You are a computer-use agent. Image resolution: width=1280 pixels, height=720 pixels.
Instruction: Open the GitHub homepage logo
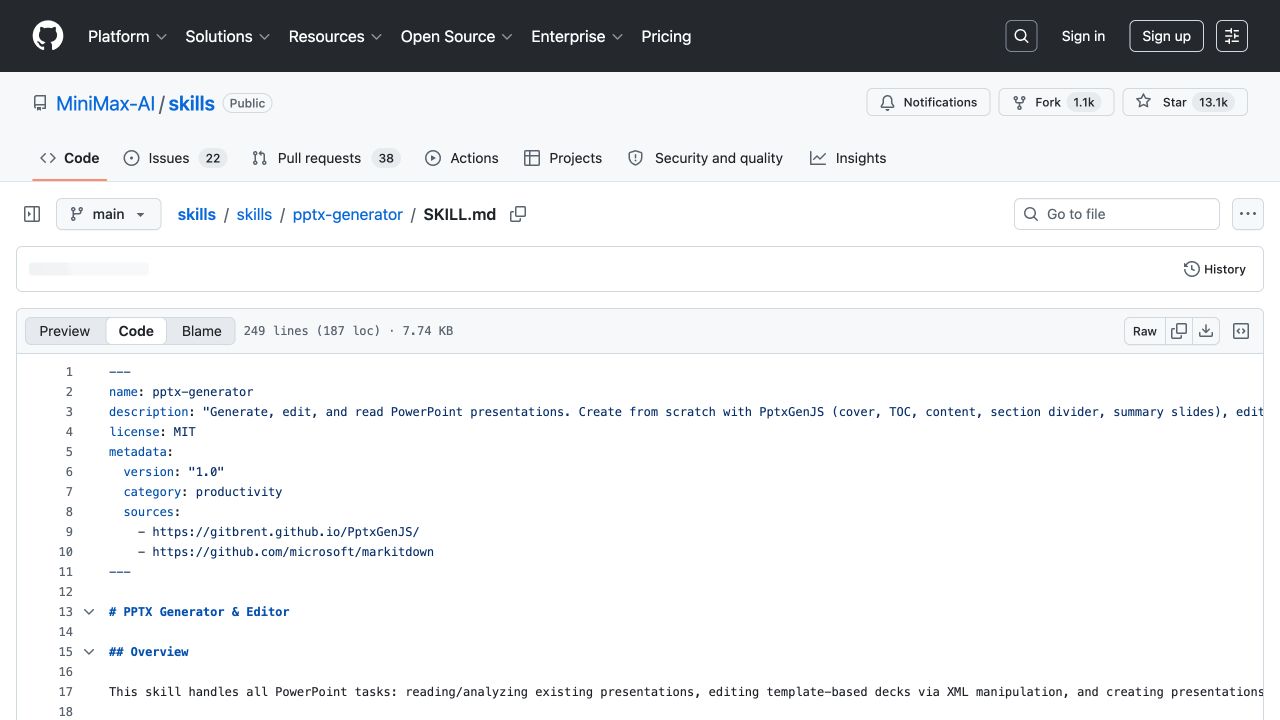48,36
